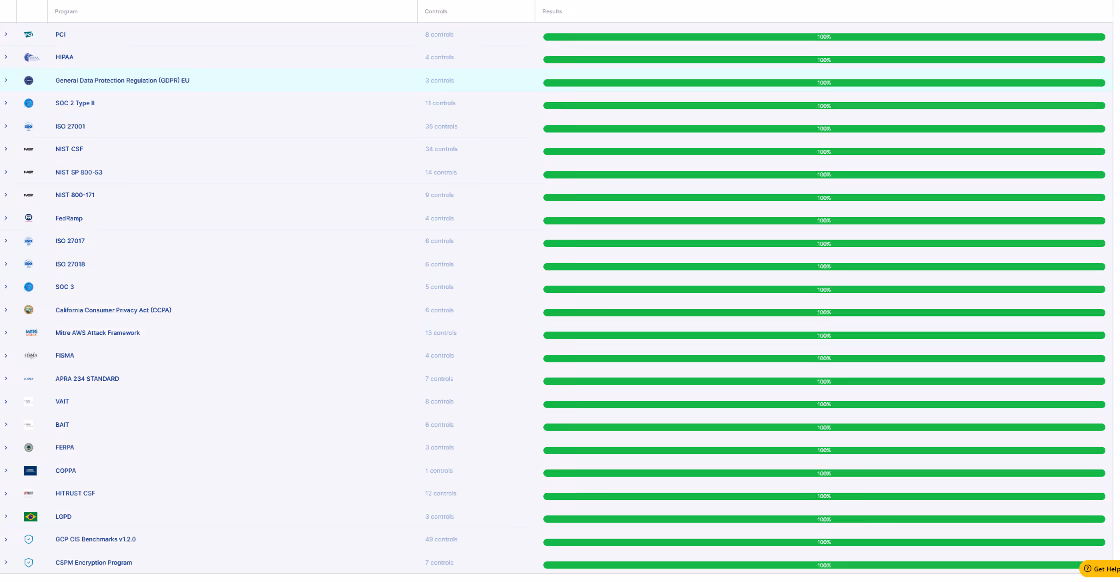Viewport: 1120px width, 582px height.
Task: Click the LGPD 100% results bar
Action: click(x=824, y=519)
